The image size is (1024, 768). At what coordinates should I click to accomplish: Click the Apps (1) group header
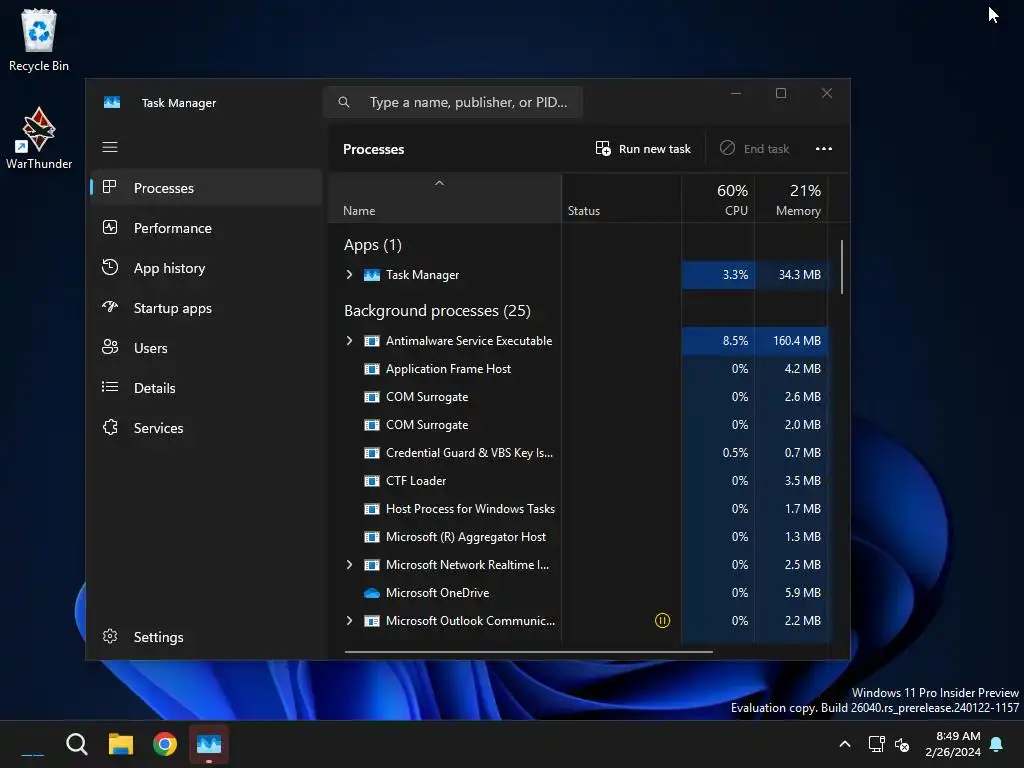click(x=372, y=245)
